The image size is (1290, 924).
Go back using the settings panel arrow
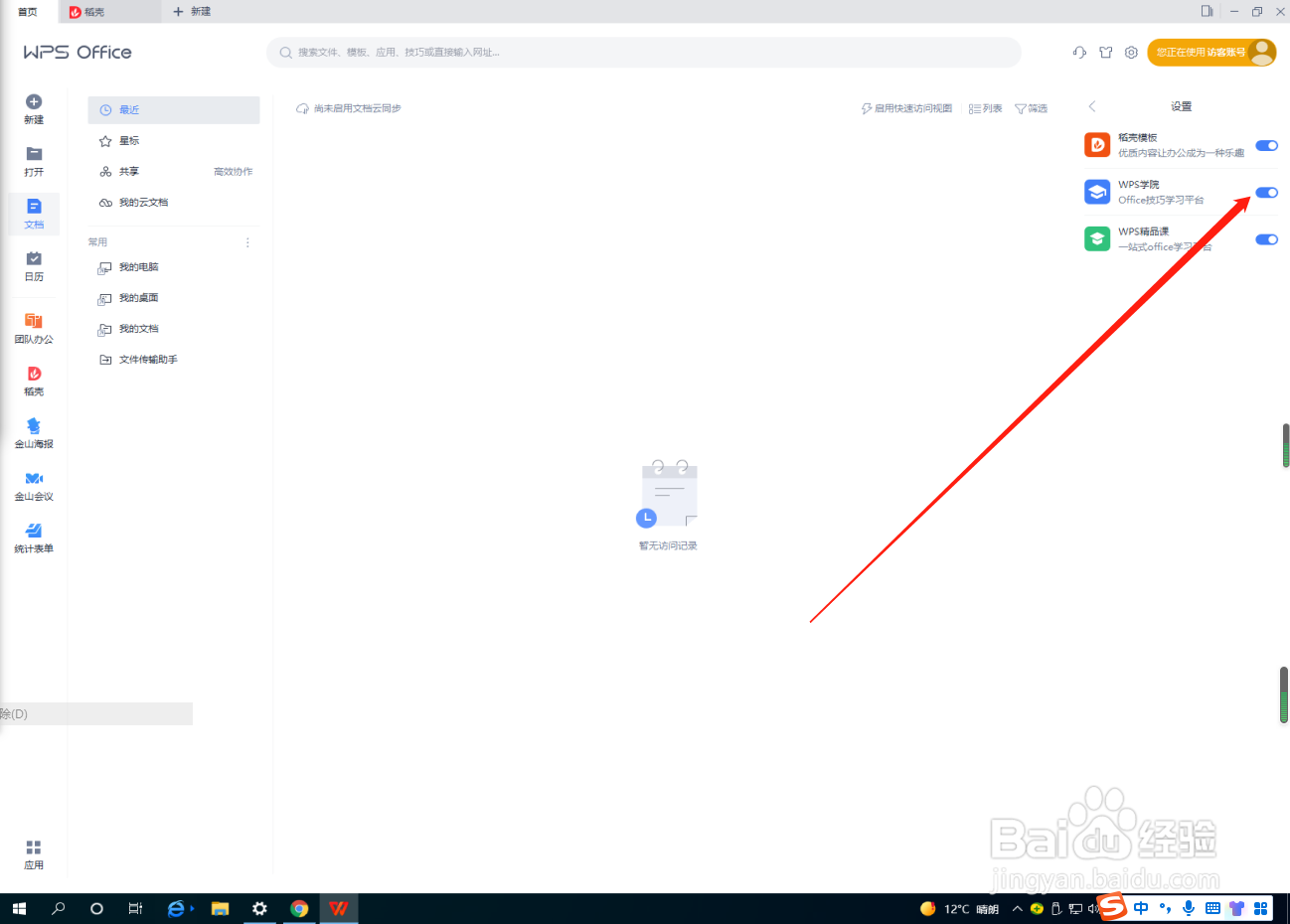click(1092, 106)
